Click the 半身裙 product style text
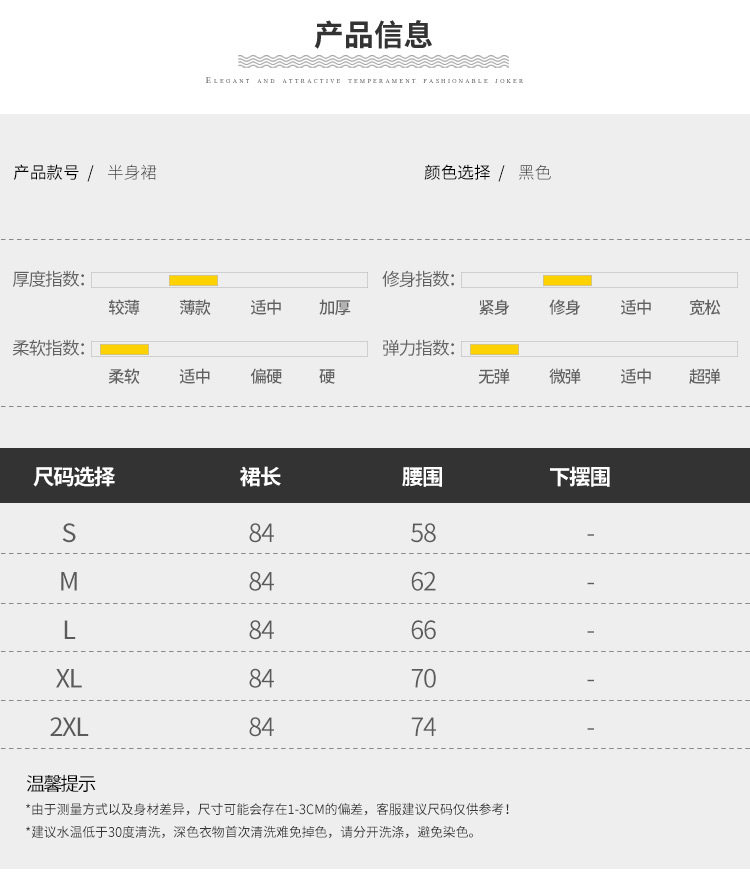Image resolution: width=750 pixels, height=878 pixels. (x=132, y=173)
